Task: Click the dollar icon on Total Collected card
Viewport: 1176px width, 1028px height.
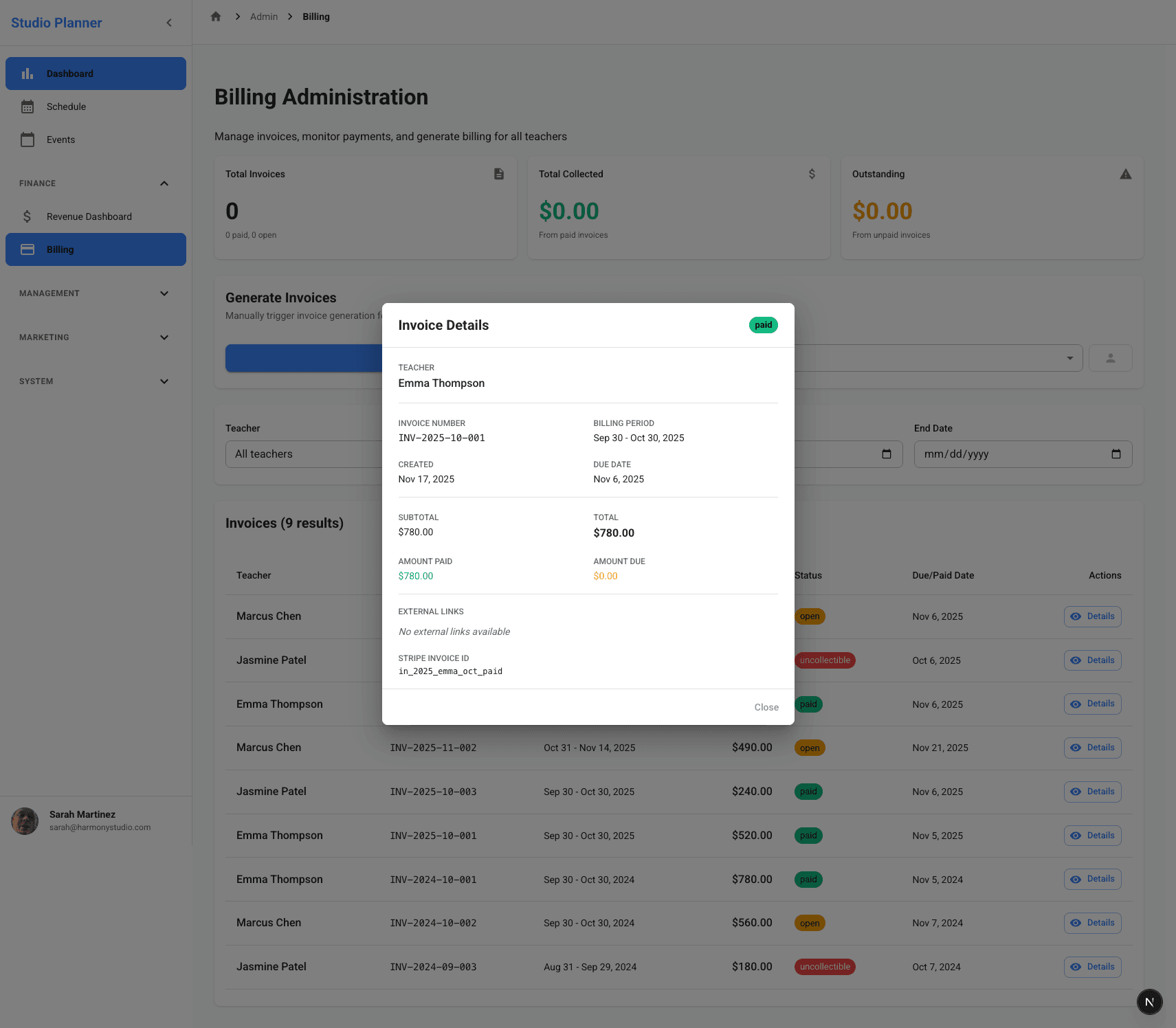Action: click(812, 174)
